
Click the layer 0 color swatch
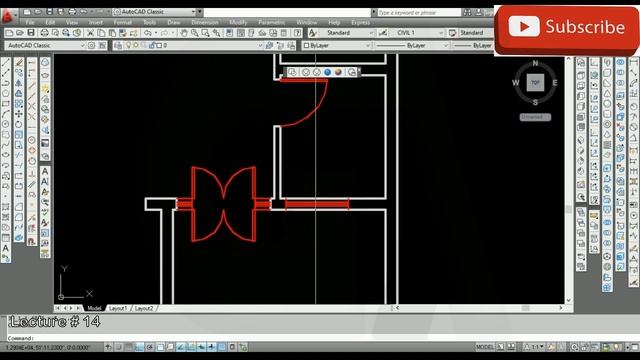pos(159,45)
